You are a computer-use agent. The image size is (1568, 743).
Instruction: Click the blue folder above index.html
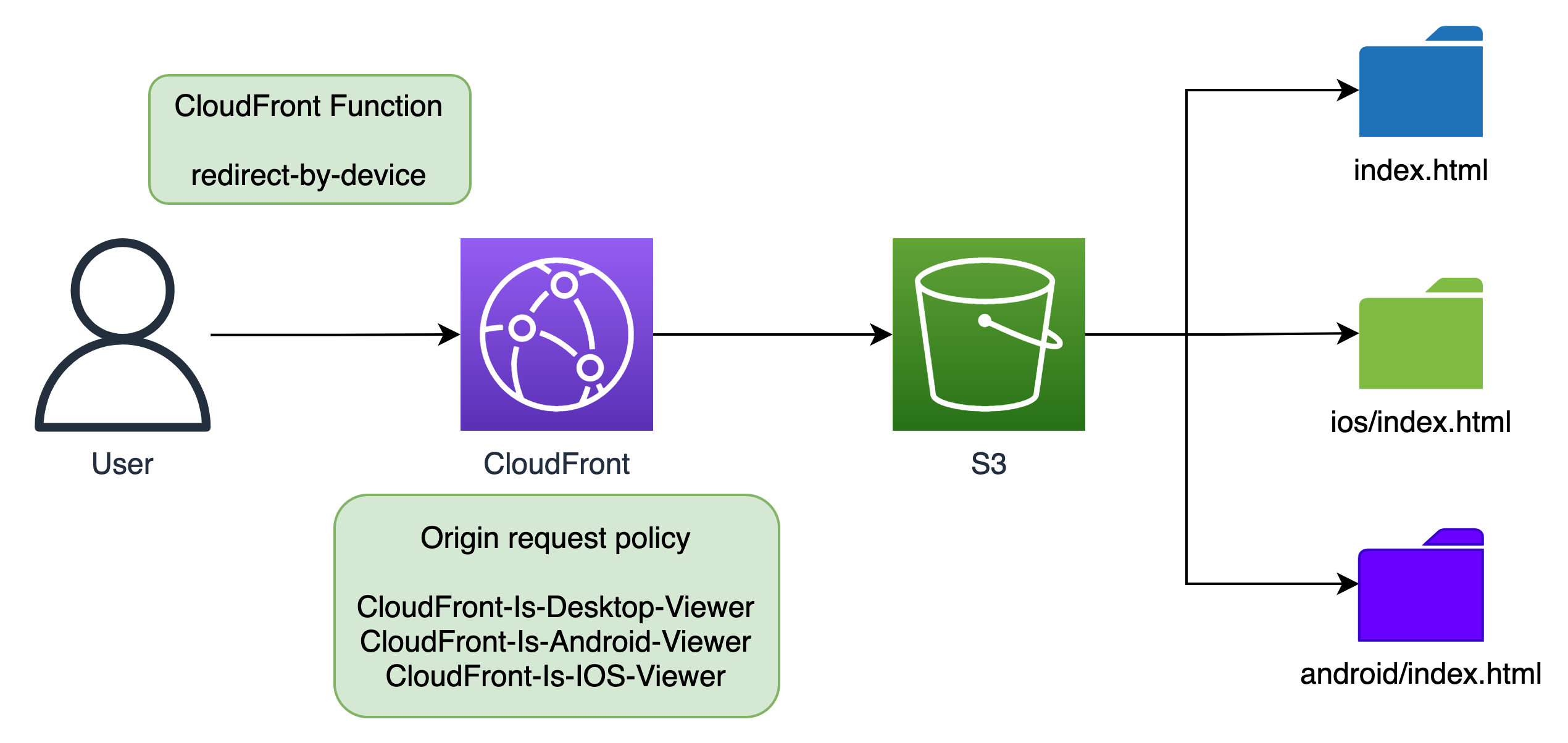click(1421, 81)
